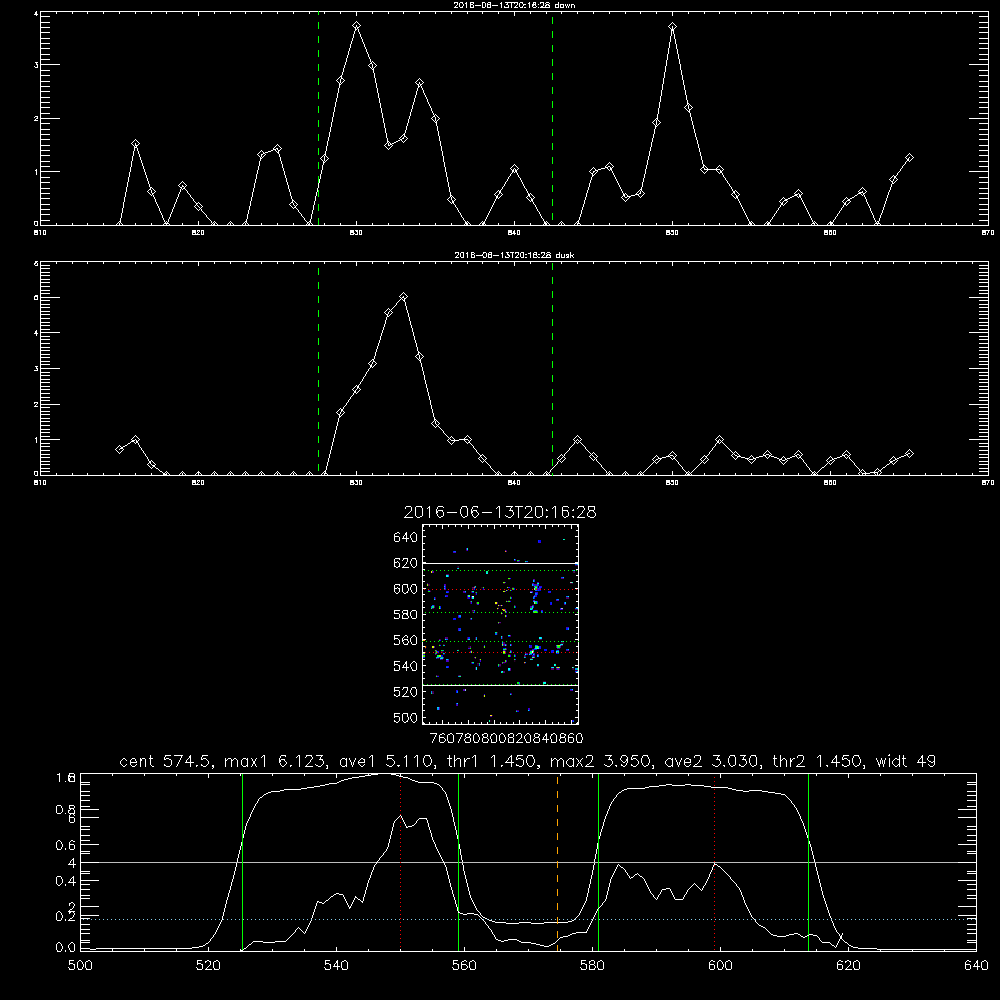Click the dusk plot title text
The width and height of the screenshot is (1000, 1000).
coord(514,255)
